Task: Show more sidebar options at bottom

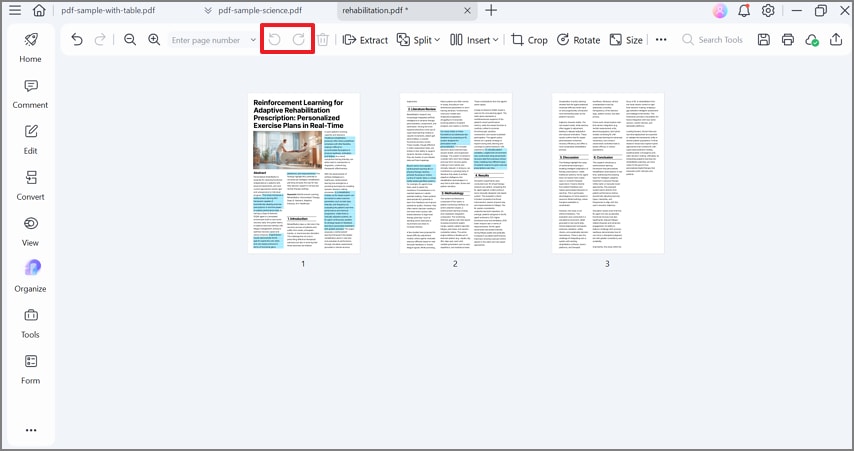Action: tap(31, 430)
